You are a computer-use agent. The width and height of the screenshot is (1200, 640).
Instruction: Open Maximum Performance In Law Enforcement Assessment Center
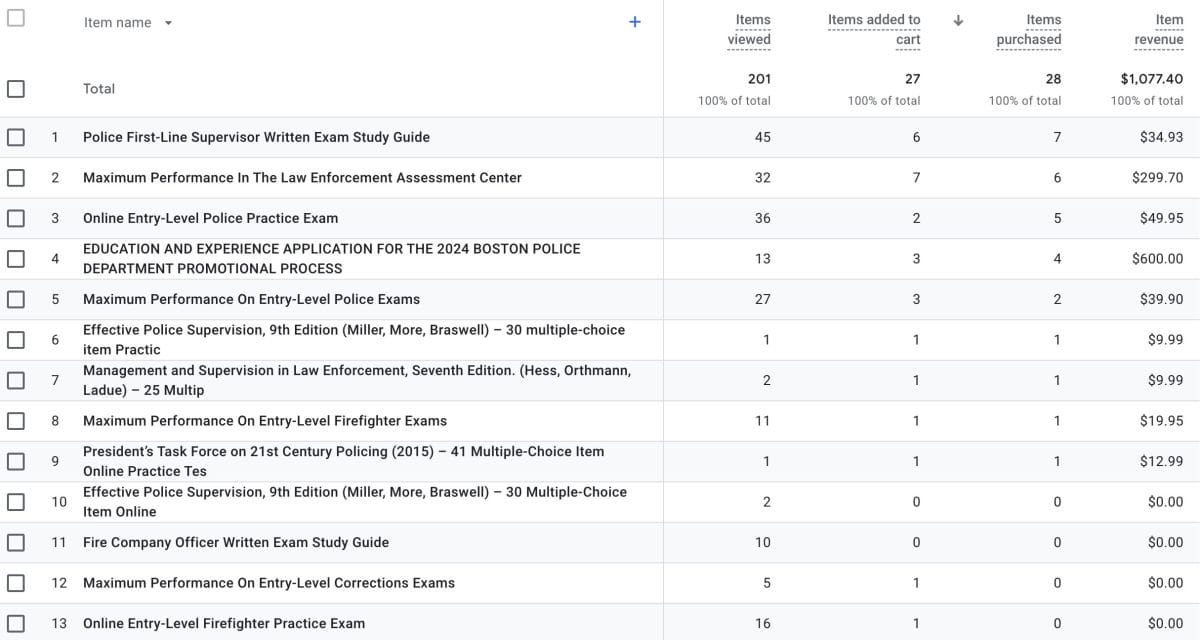pos(302,178)
